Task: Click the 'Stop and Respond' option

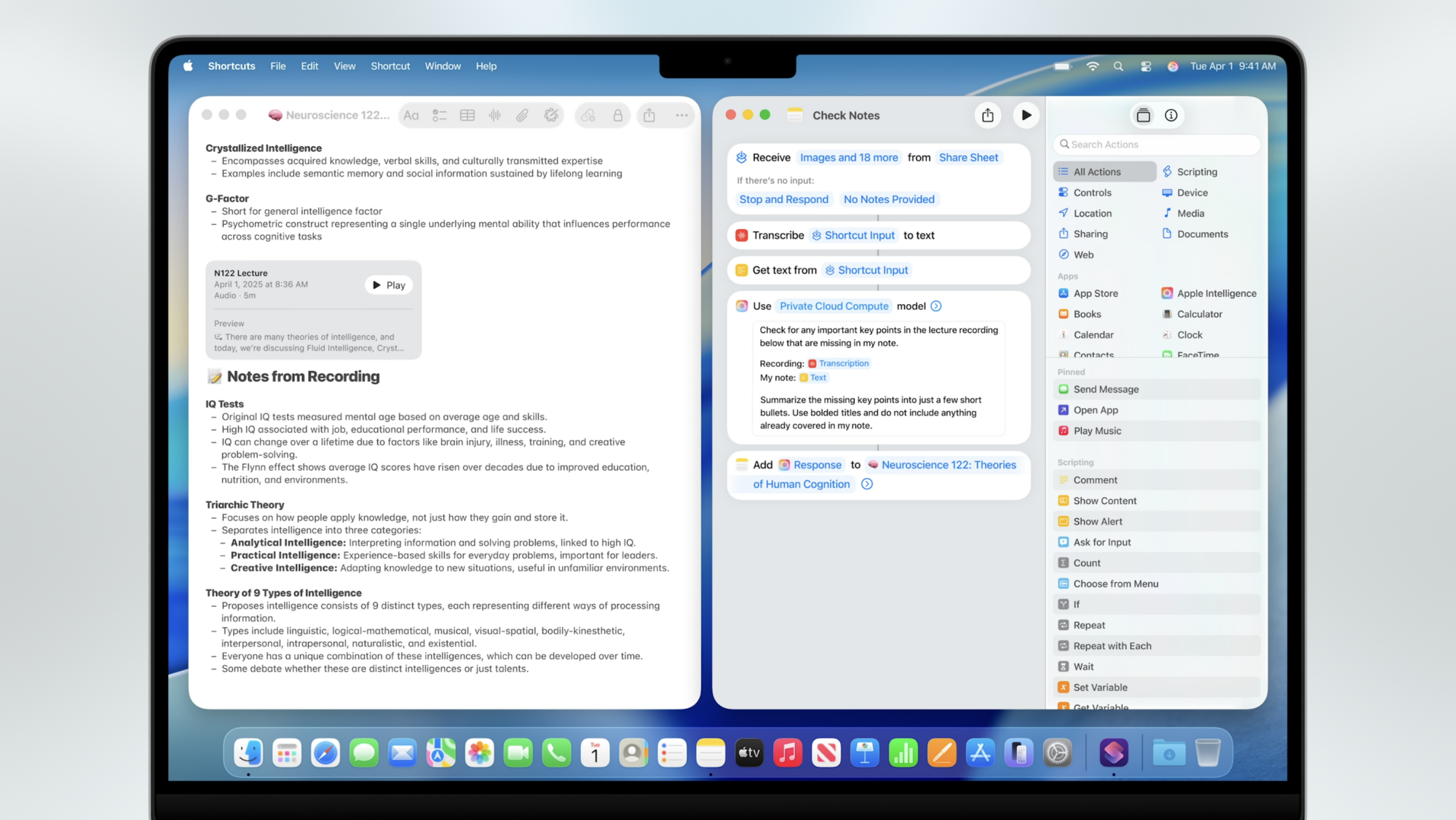Action: point(783,199)
